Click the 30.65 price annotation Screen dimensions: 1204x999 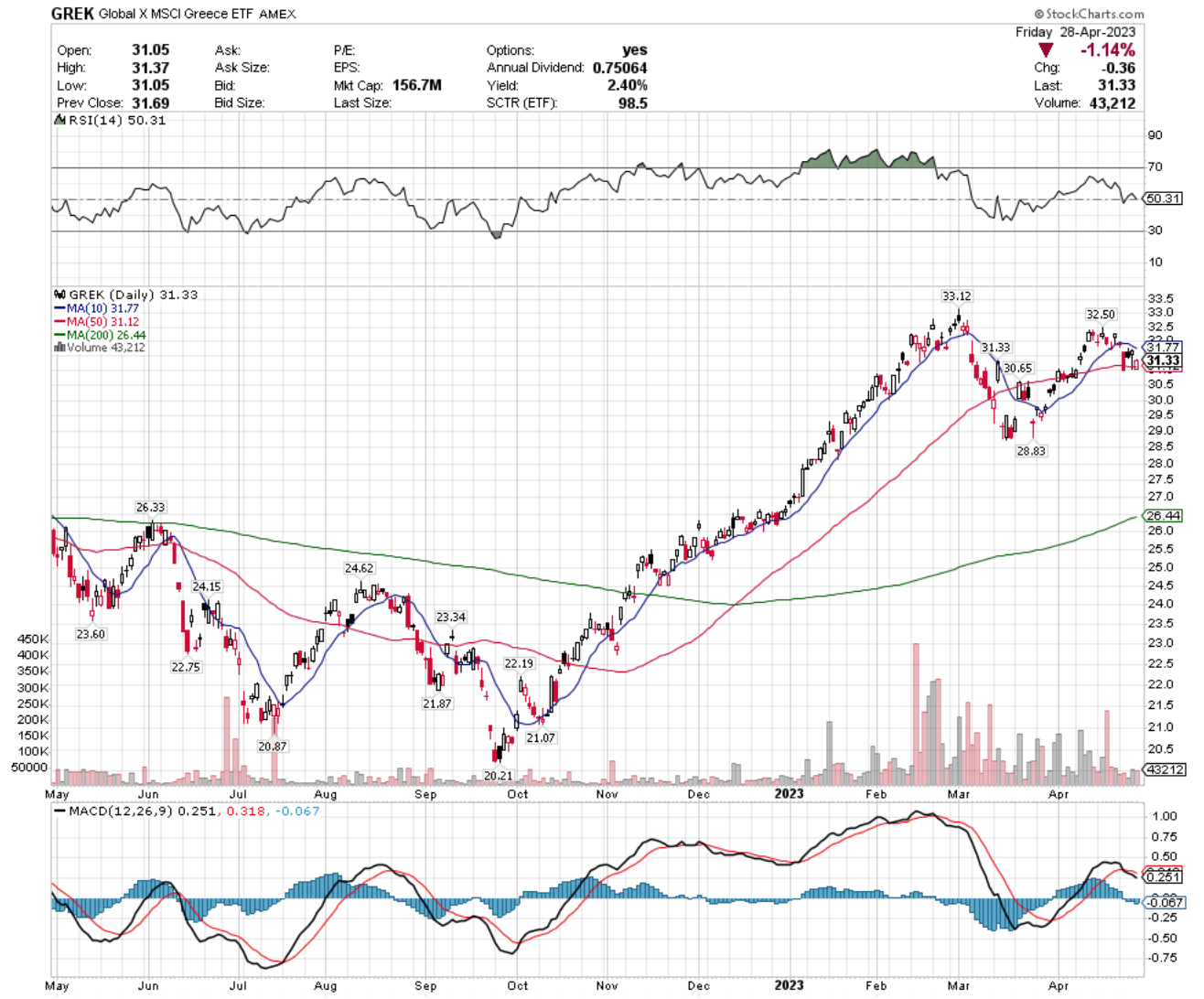coord(1018,368)
